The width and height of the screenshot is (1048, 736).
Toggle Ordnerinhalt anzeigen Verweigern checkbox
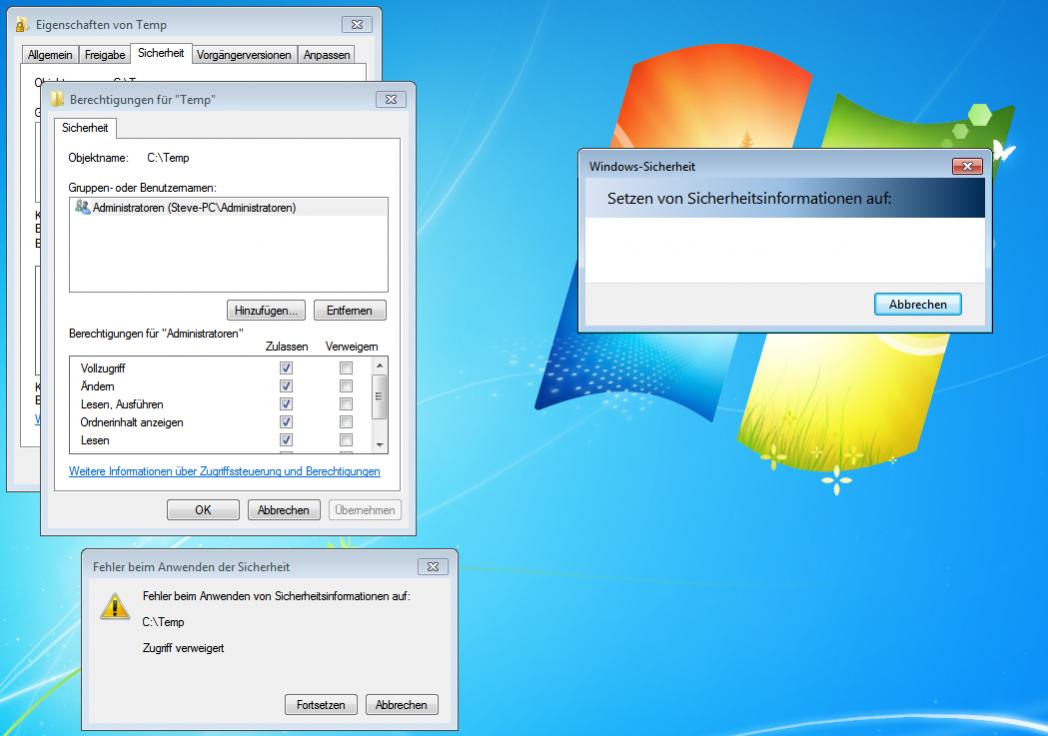click(346, 422)
